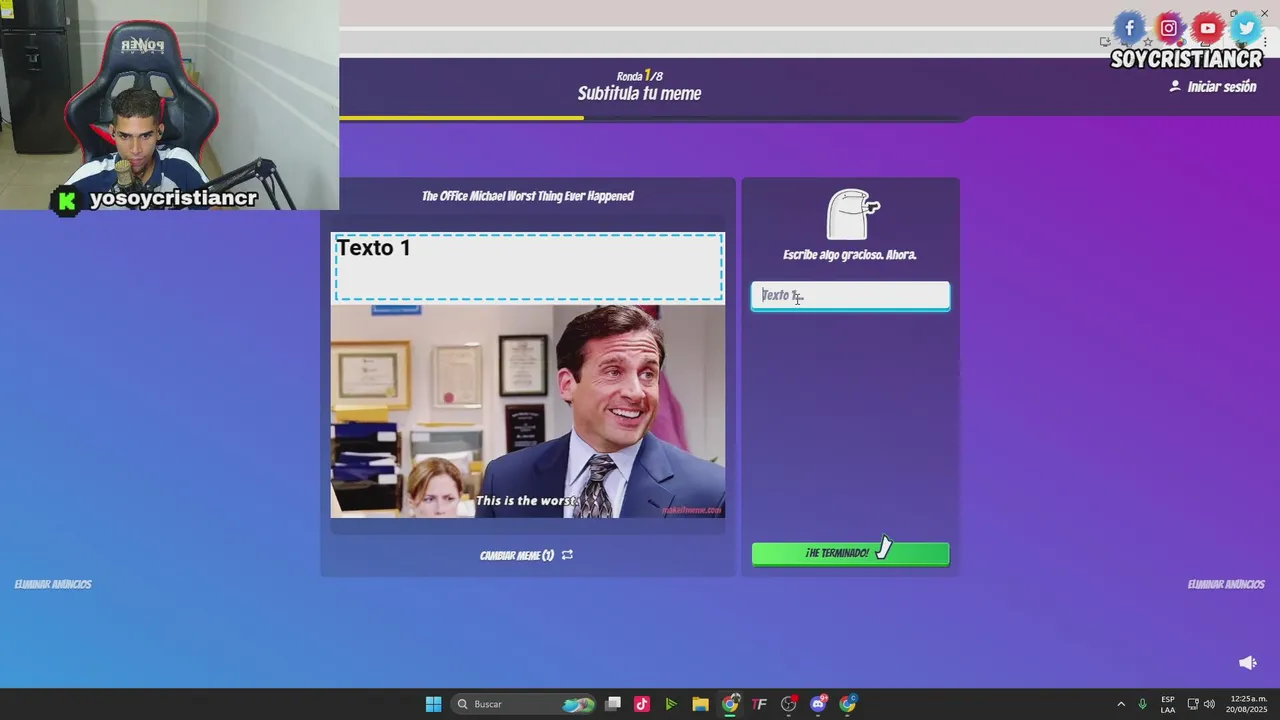Click the volume speaker tray icon
Screen dimensions: 1280x720
[x=1209, y=704]
